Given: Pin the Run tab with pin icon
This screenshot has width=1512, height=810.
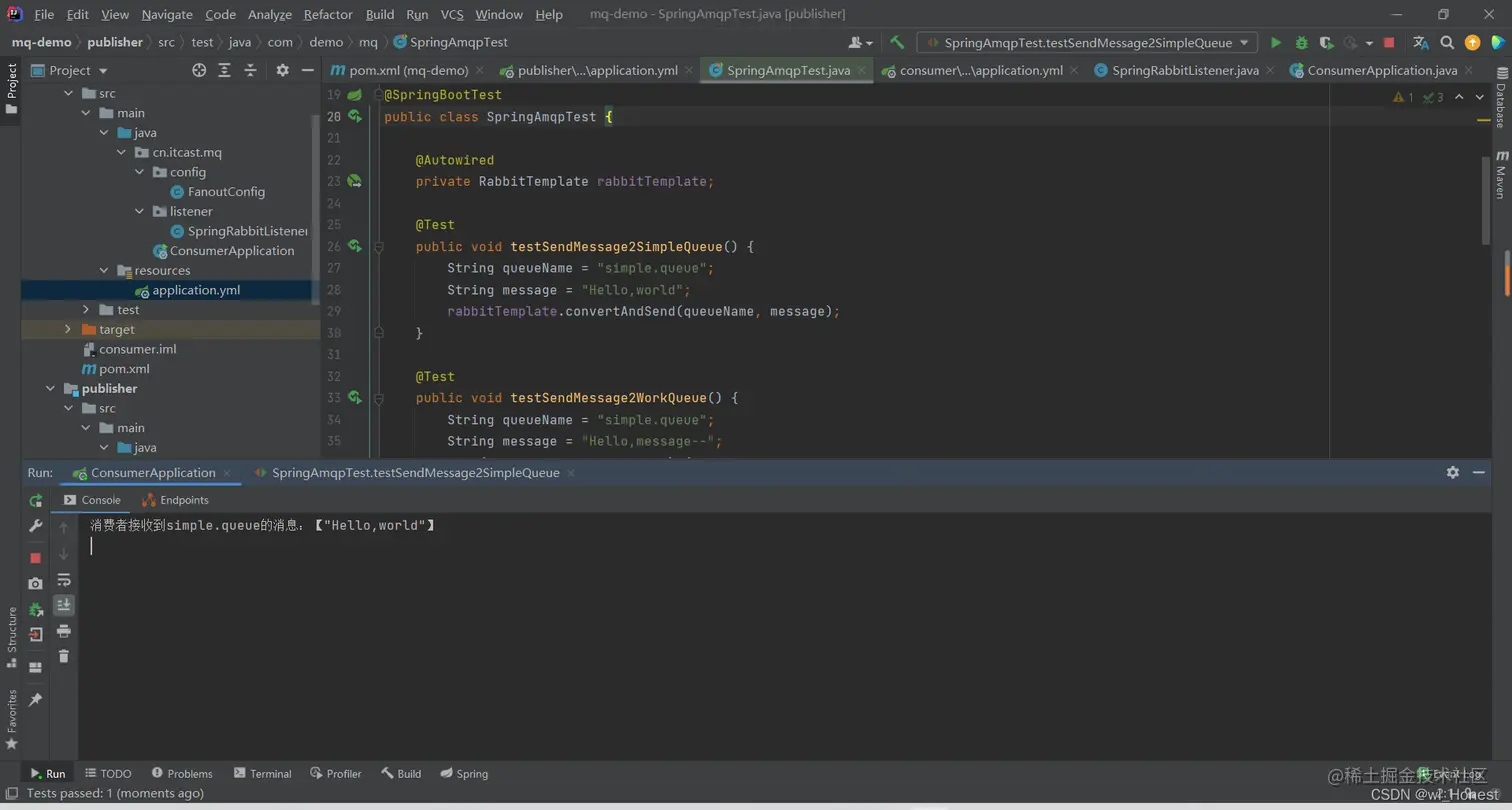Looking at the screenshot, I should [36, 700].
